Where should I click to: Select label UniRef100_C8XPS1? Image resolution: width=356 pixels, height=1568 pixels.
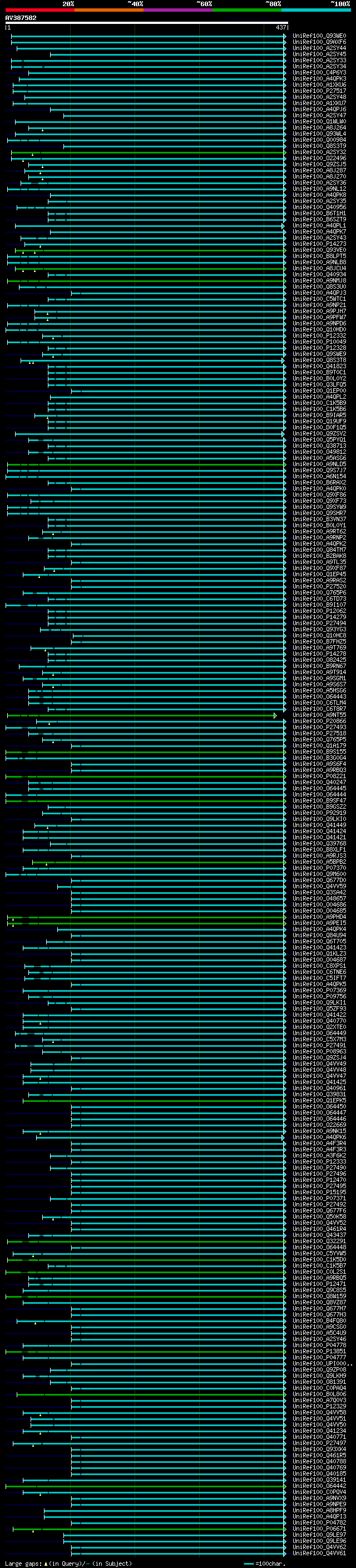coord(319,966)
